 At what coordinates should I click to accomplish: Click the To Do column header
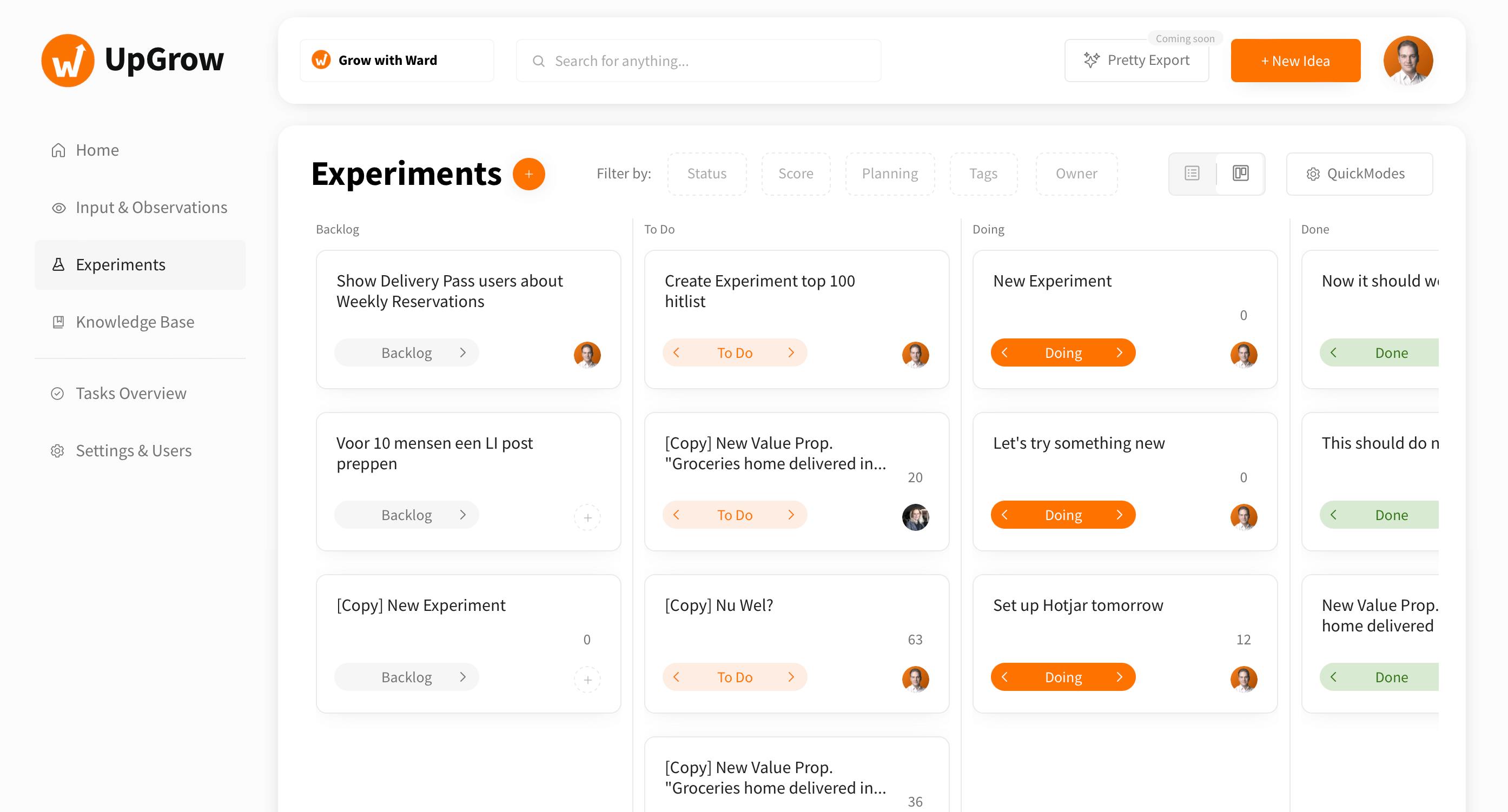(659, 229)
